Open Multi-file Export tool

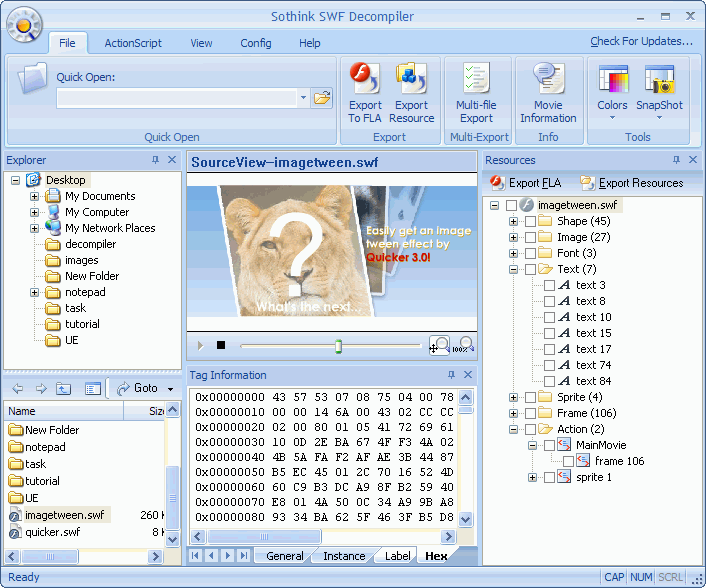476,93
